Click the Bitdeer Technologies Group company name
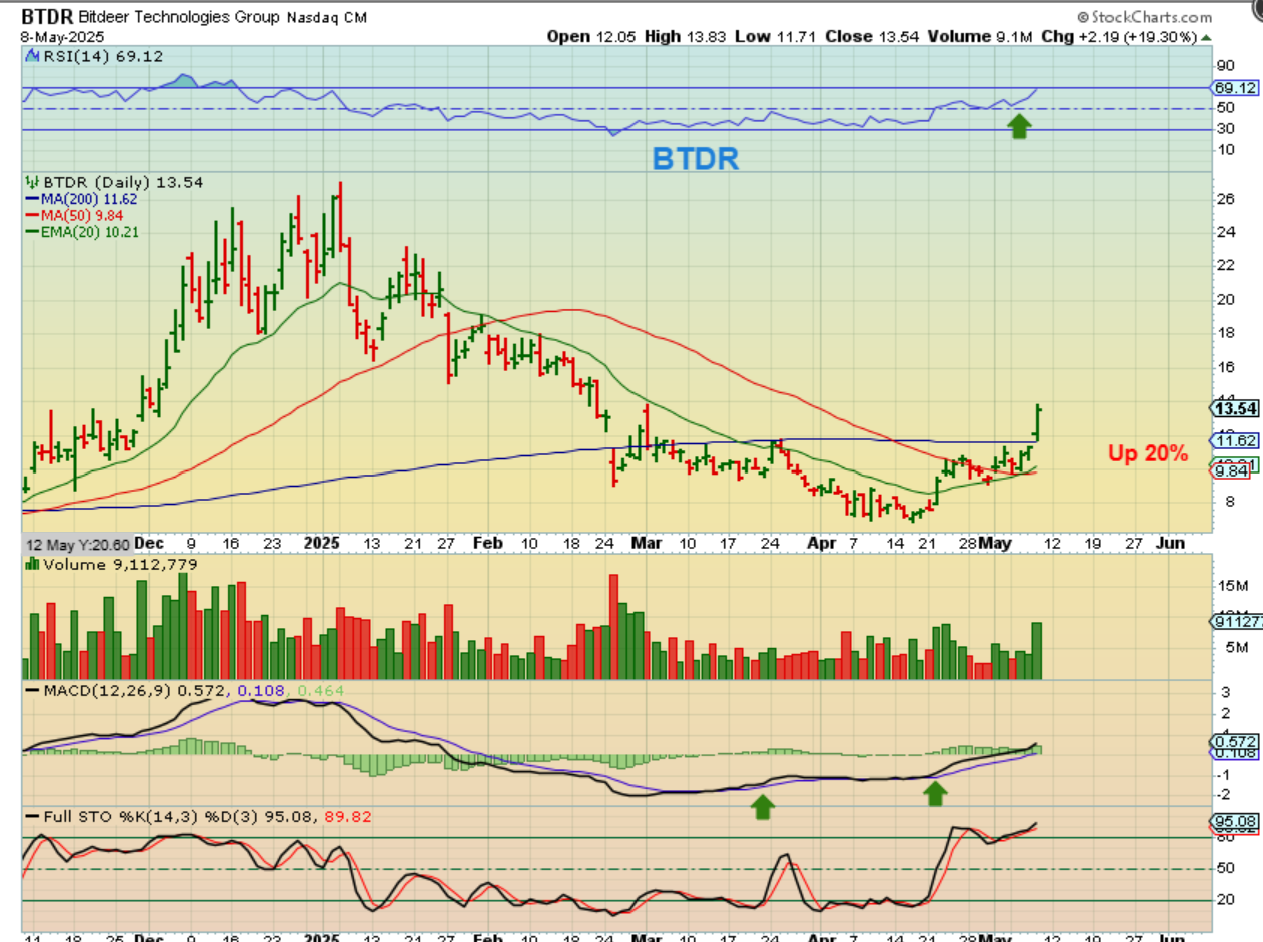The width and height of the screenshot is (1263, 942). coord(180,18)
